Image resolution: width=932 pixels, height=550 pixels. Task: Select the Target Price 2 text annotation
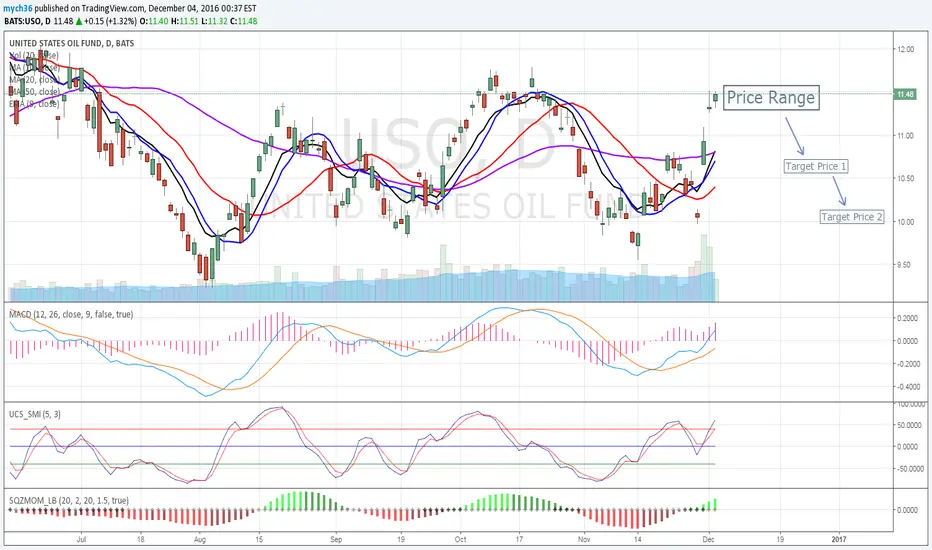(x=852, y=217)
